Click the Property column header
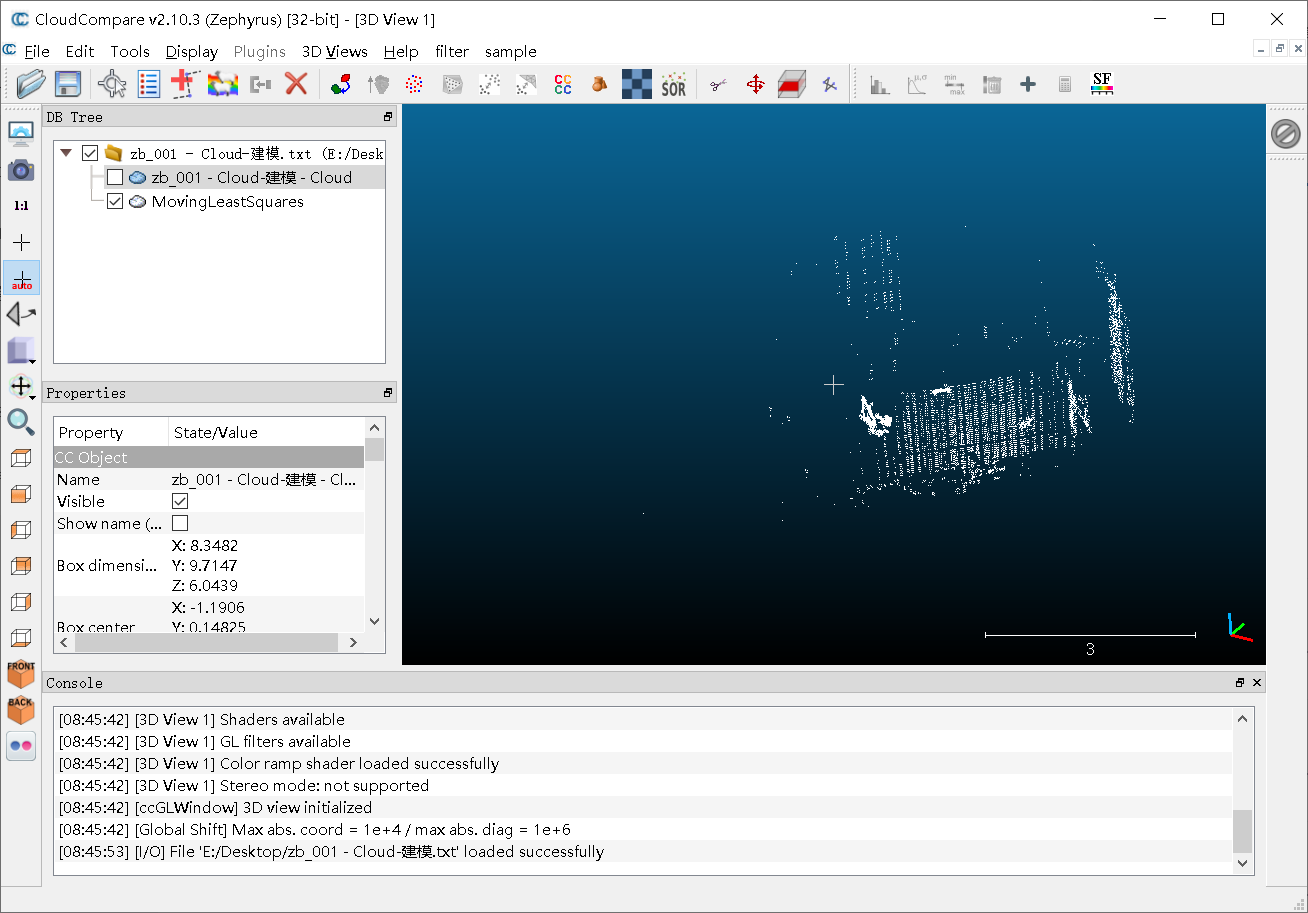This screenshot has width=1308, height=913. 111,432
